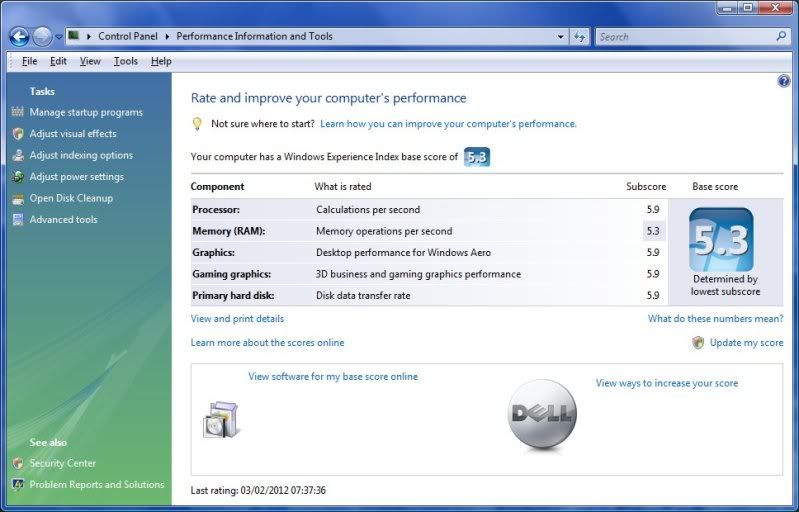This screenshot has width=799, height=512.
Task: Click the Open Disk Cleanup icon
Action: click(x=18, y=199)
